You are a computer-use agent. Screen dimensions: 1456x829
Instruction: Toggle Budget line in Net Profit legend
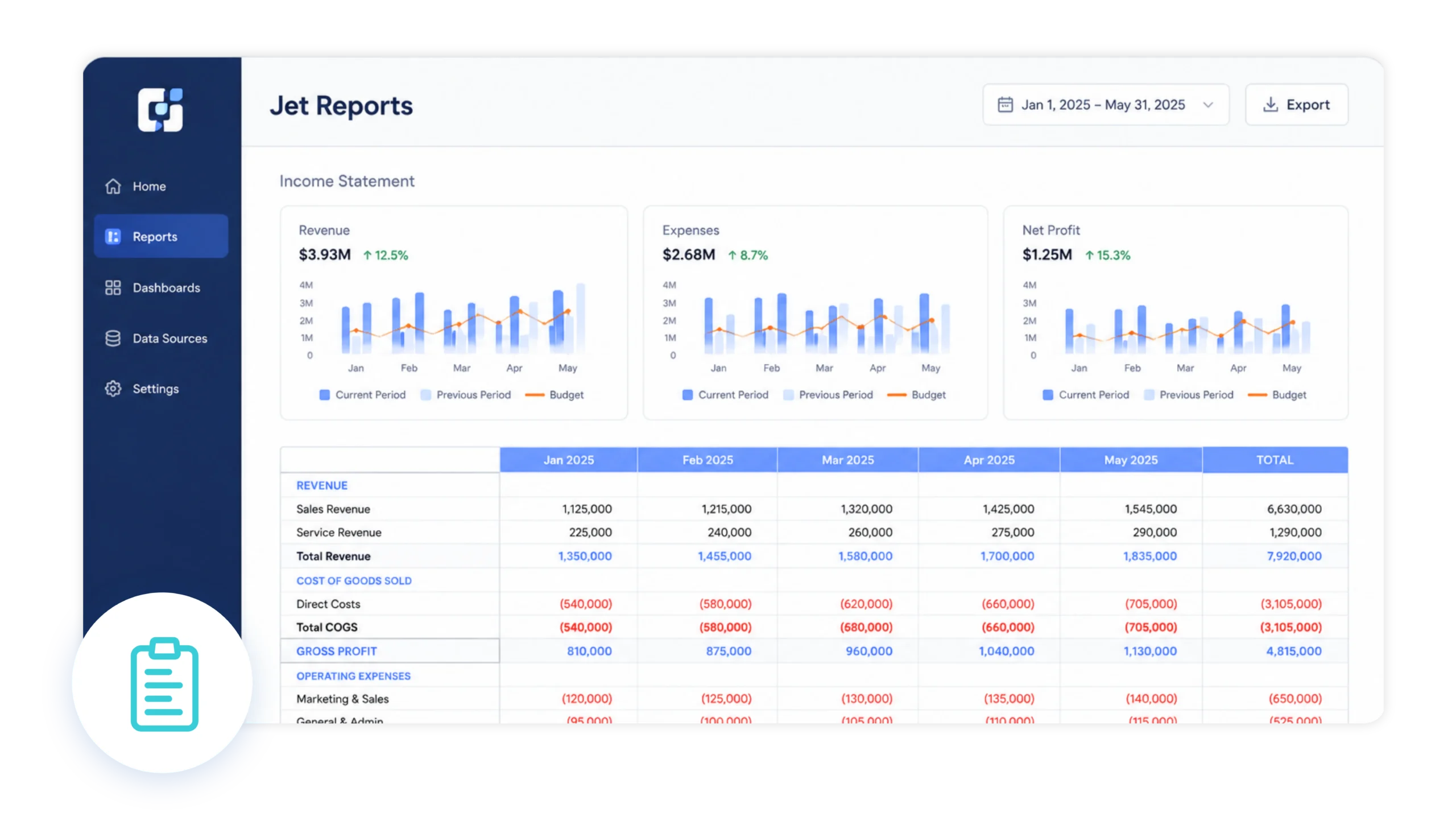pos(1276,394)
